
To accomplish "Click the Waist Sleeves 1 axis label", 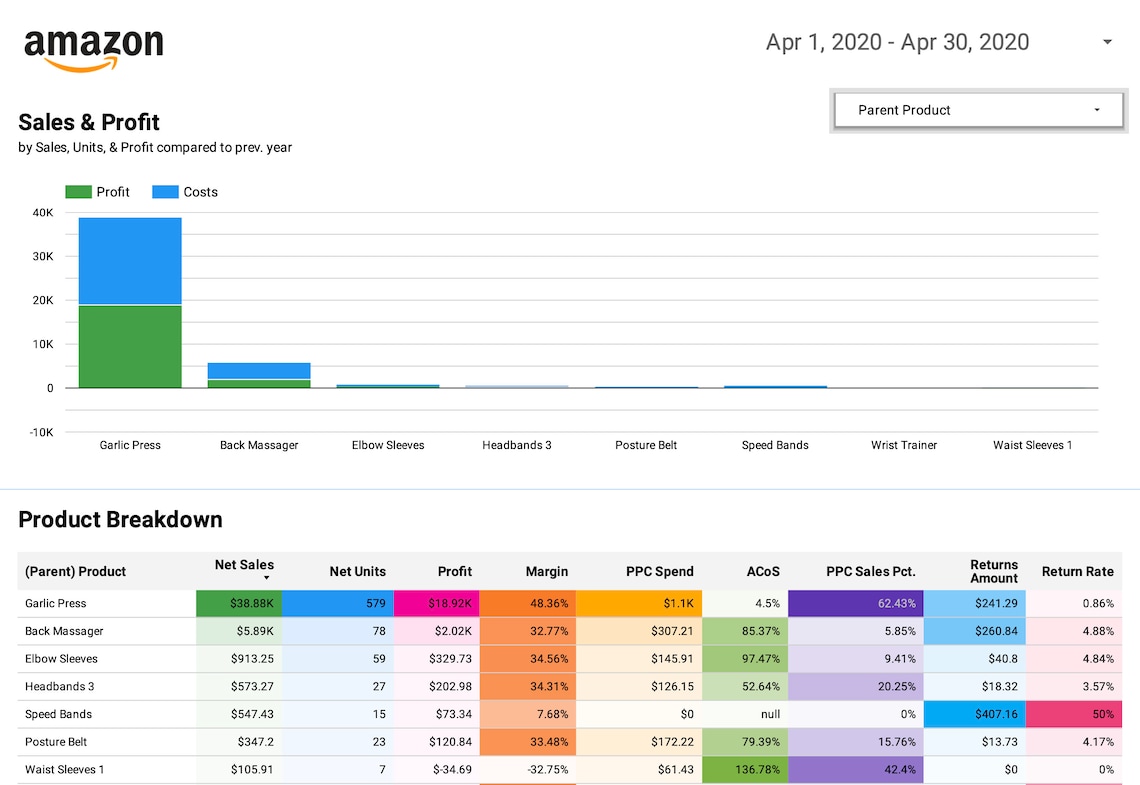I will [1032, 445].
